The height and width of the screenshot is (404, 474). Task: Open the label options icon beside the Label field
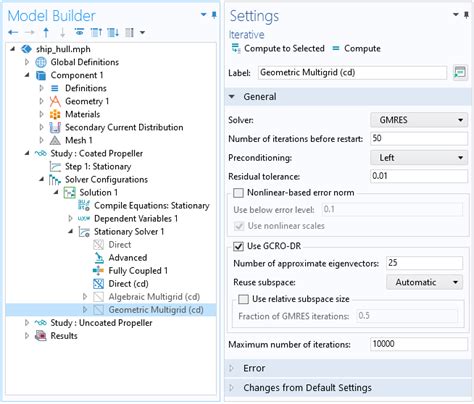click(460, 72)
